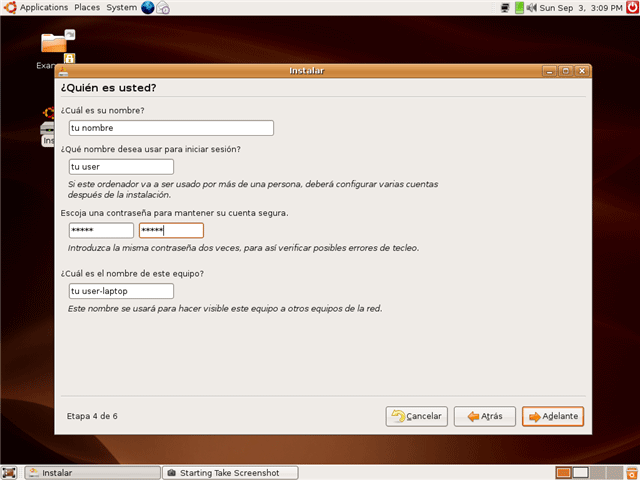640x480 pixels.
Task: Open the Evolution mail launcher icon
Action: pos(163,8)
